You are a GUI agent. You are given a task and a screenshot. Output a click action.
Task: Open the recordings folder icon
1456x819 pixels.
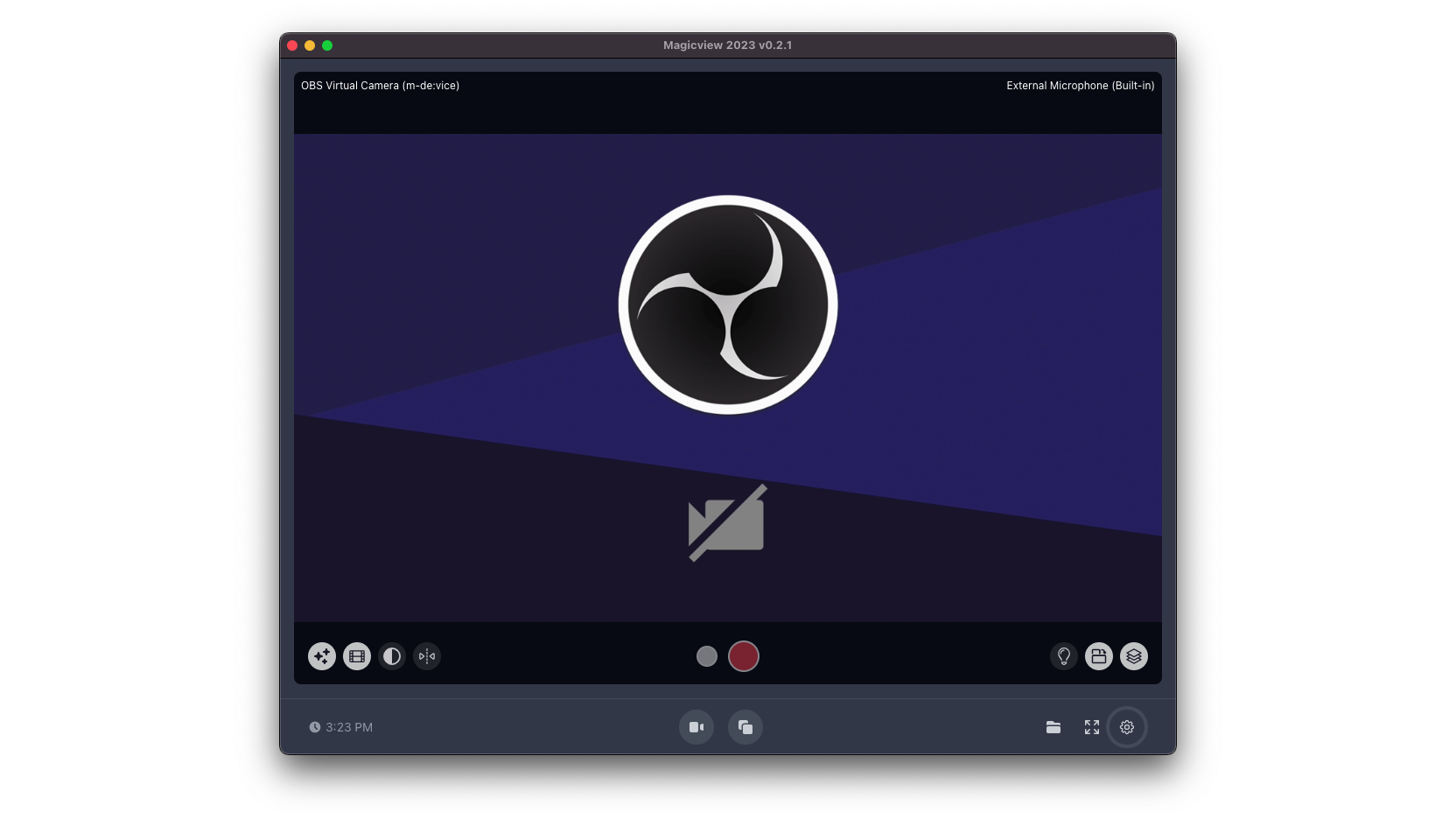(x=1053, y=727)
